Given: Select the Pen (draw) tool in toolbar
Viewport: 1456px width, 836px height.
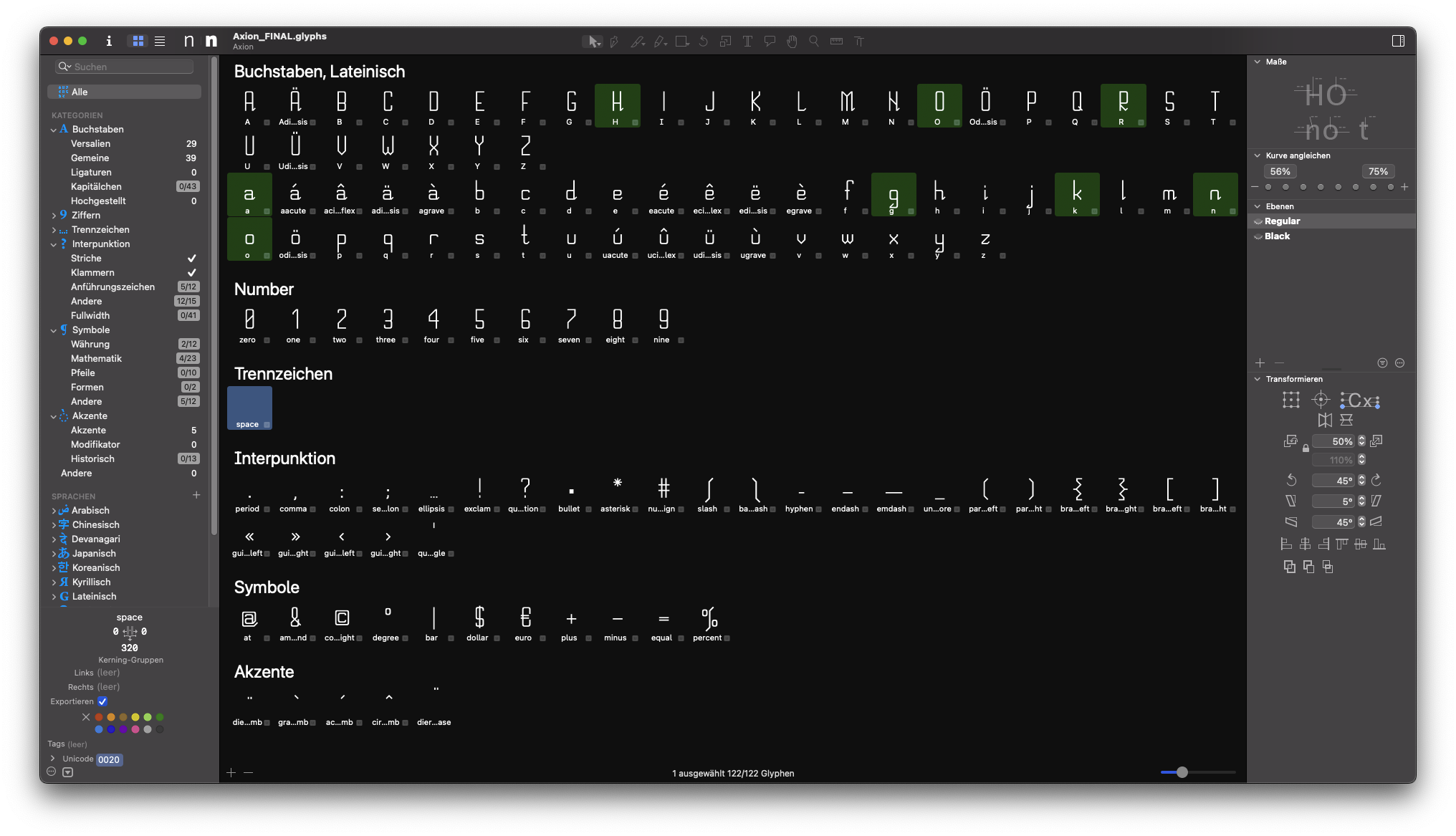Looking at the screenshot, I should coord(614,42).
